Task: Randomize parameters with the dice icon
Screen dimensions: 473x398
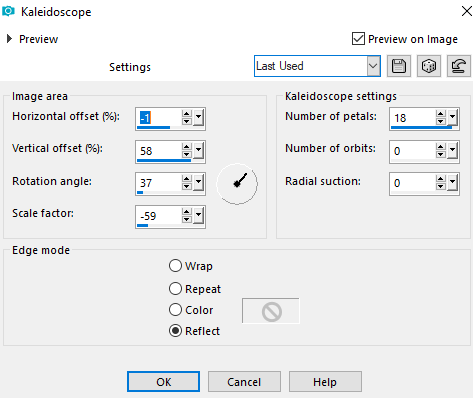Action: (x=429, y=66)
